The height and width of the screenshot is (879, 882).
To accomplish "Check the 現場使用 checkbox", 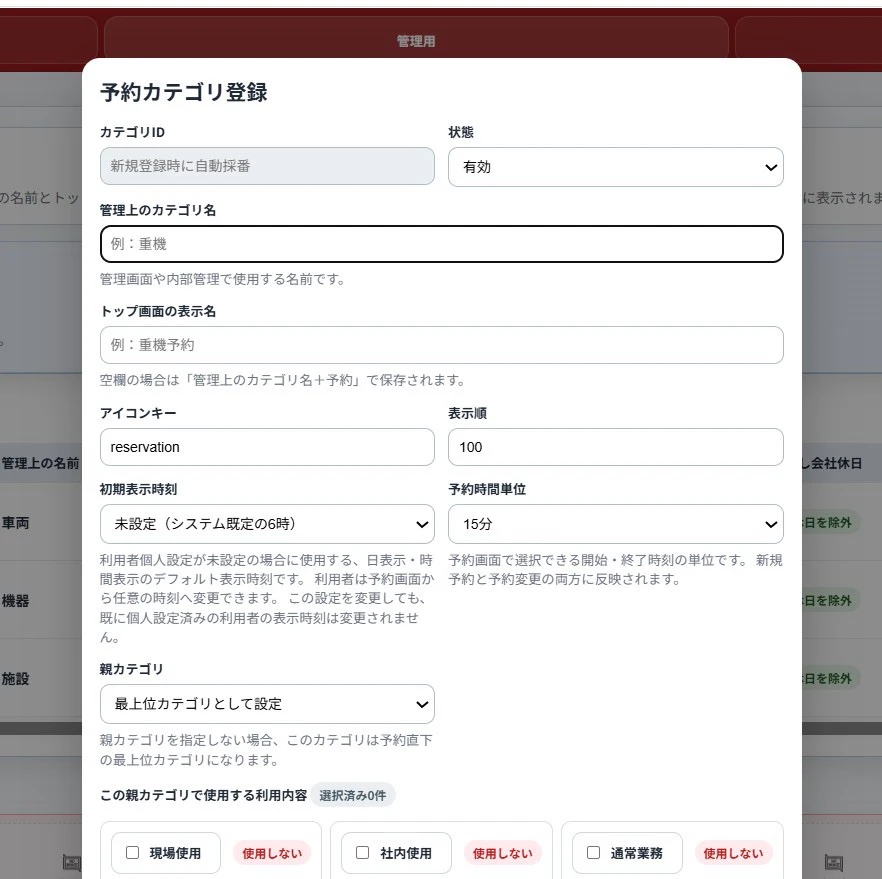I will [x=133, y=853].
